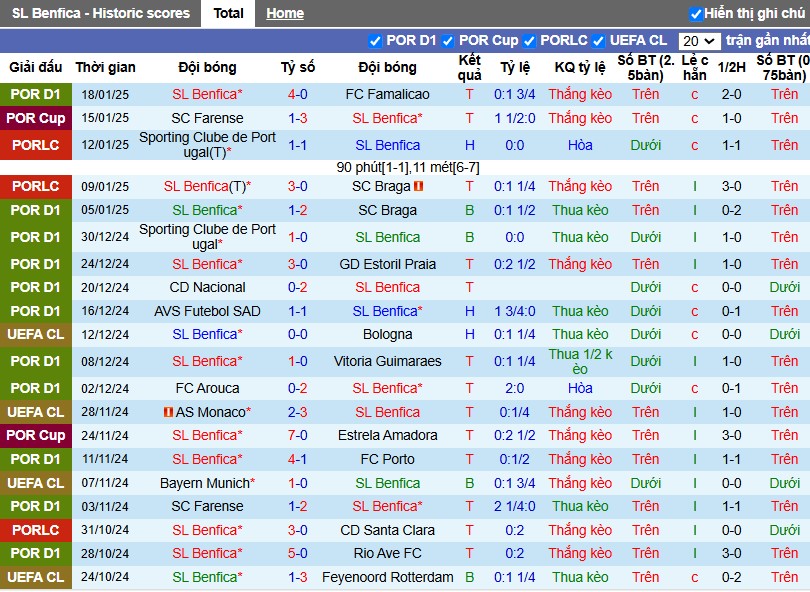Image resolution: width=810 pixels, height=592 pixels.
Task: Click the UEFA CL badge for 12/12/24
Action: pyautogui.click(x=36, y=334)
